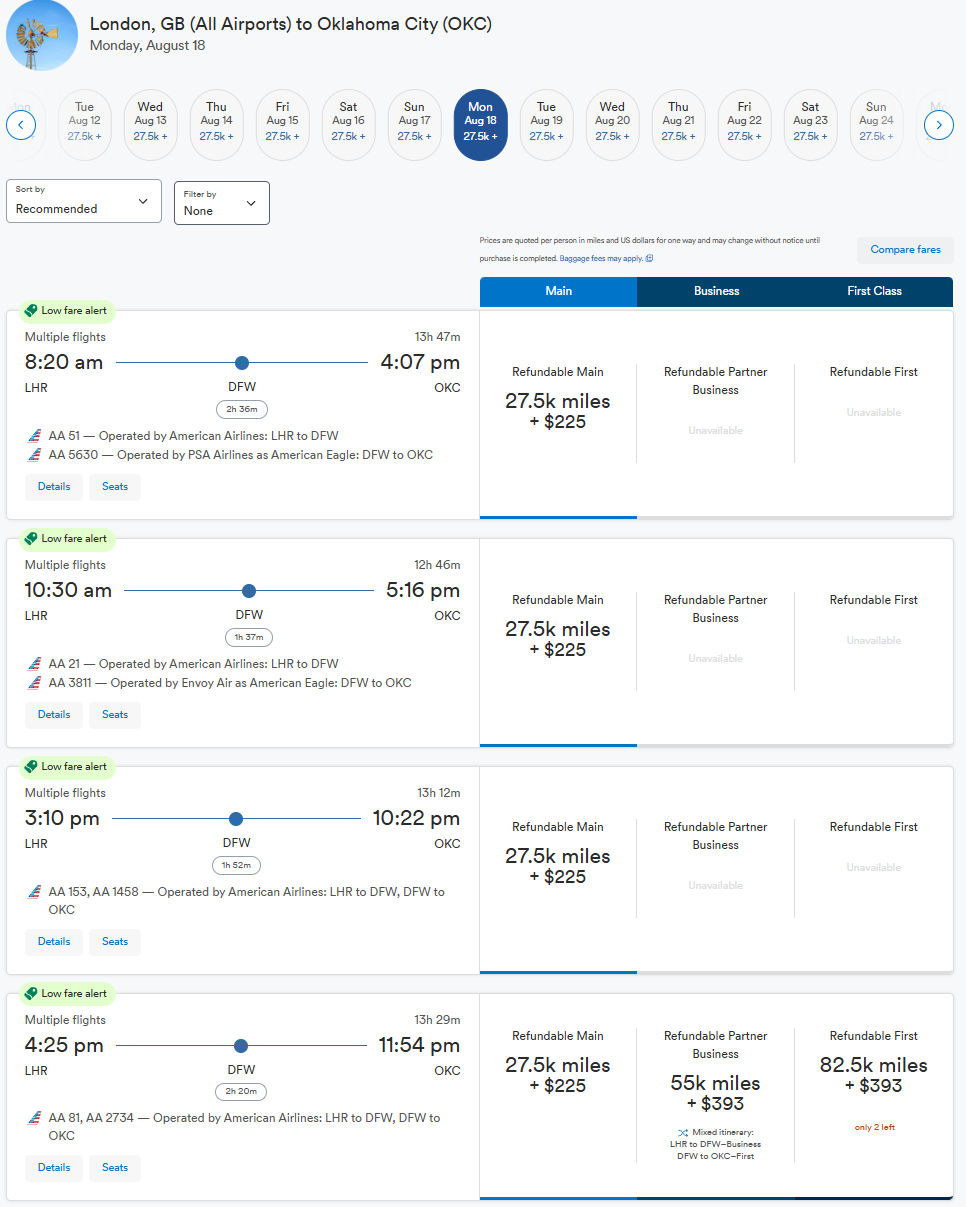View Seats for the 8:20 am flight

point(115,487)
